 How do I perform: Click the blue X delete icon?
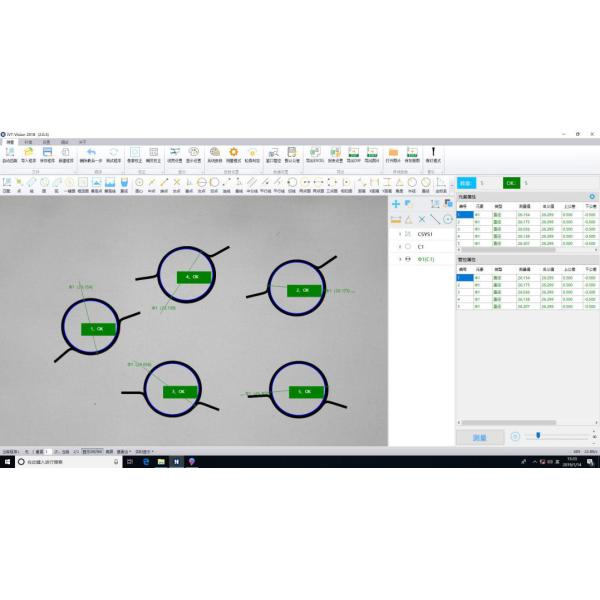tap(422, 218)
